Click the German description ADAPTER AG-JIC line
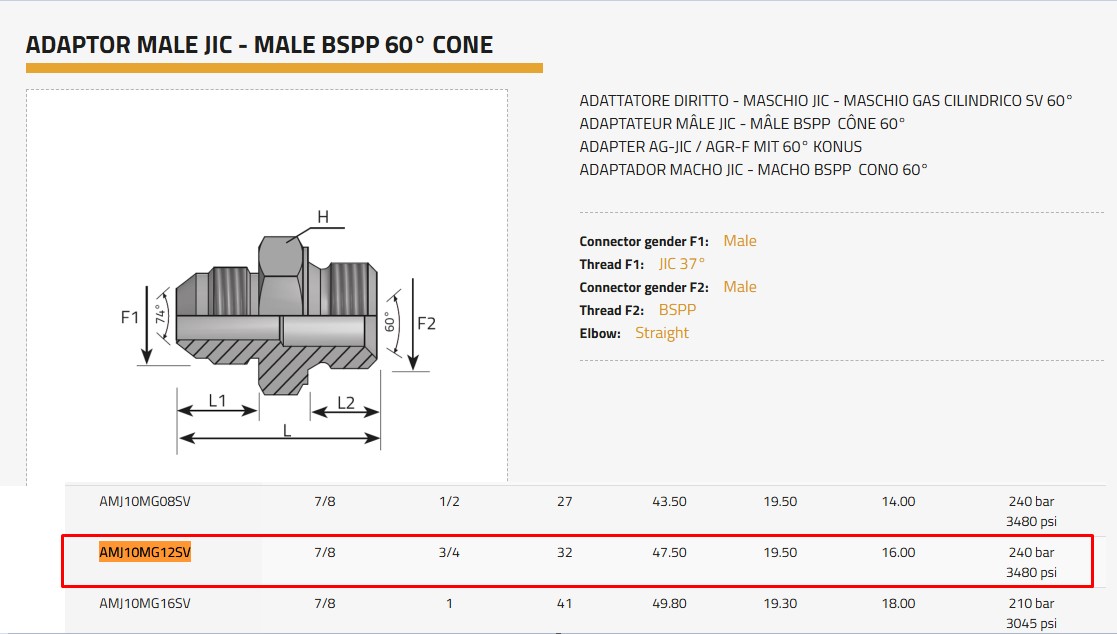1117x634 pixels. (720, 147)
